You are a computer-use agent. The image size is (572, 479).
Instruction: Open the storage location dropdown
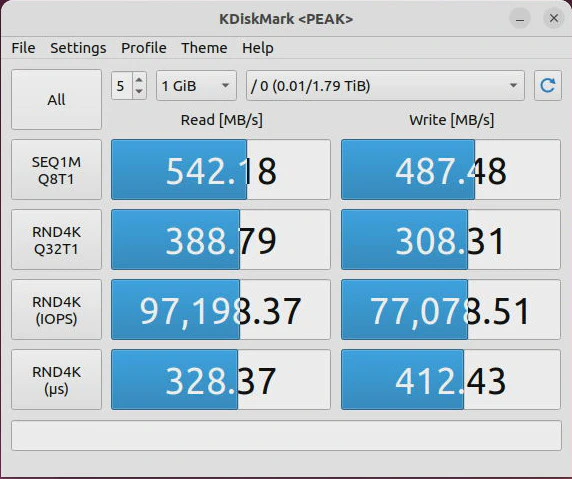point(385,86)
